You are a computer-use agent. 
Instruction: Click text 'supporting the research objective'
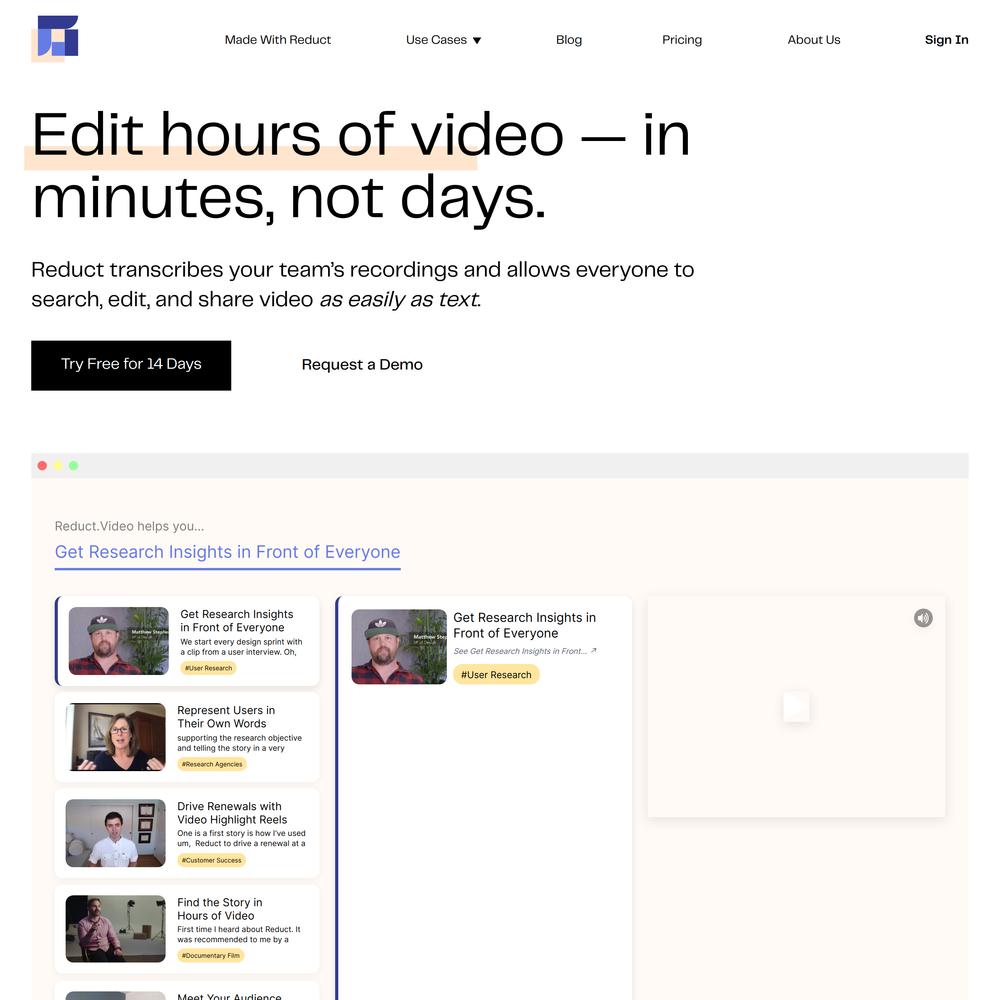point(240,738)
